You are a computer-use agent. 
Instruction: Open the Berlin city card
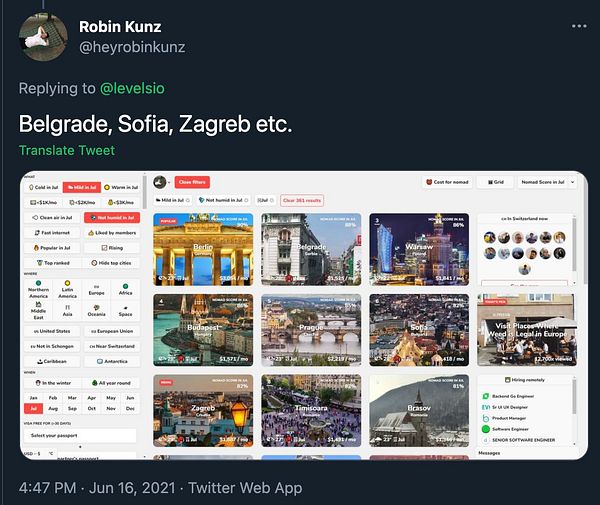point(203,249)
